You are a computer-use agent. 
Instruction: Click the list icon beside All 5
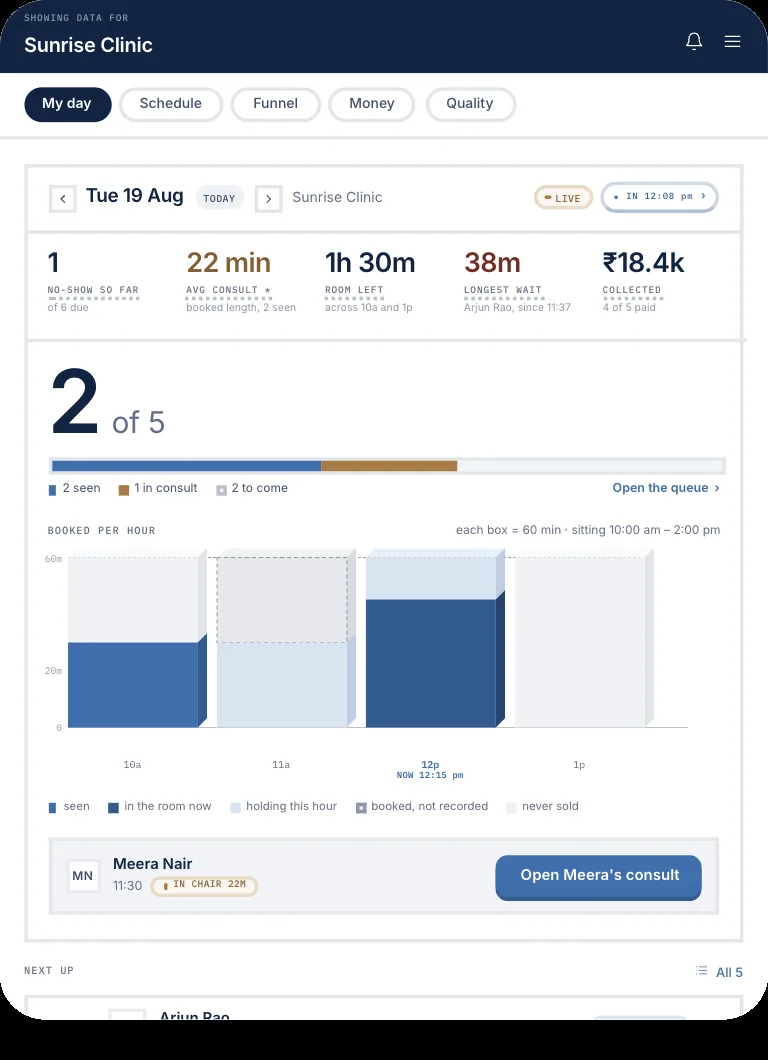(701, 971)
